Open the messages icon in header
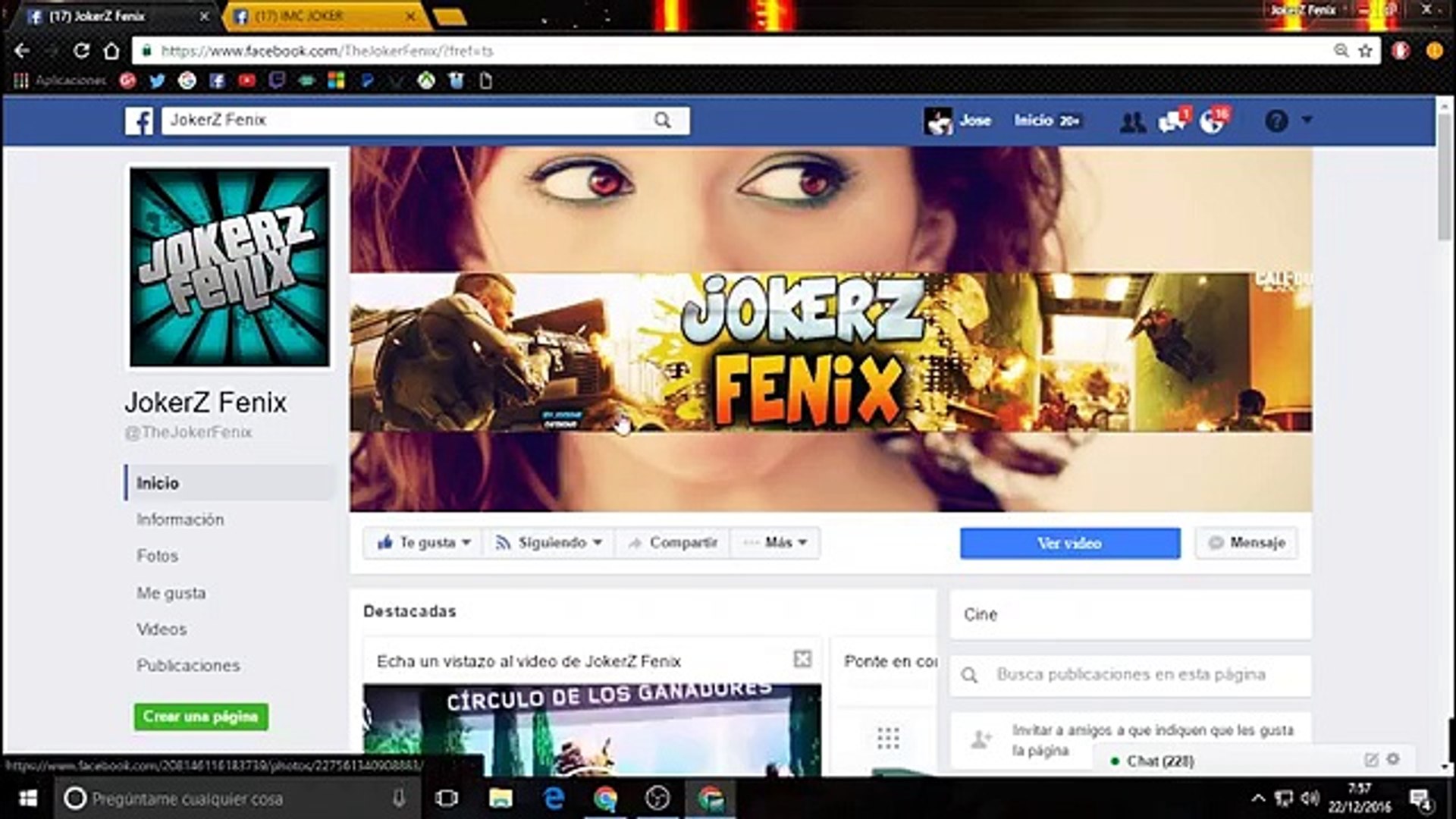This screenshot has width=1456, height=819. 1172,121
